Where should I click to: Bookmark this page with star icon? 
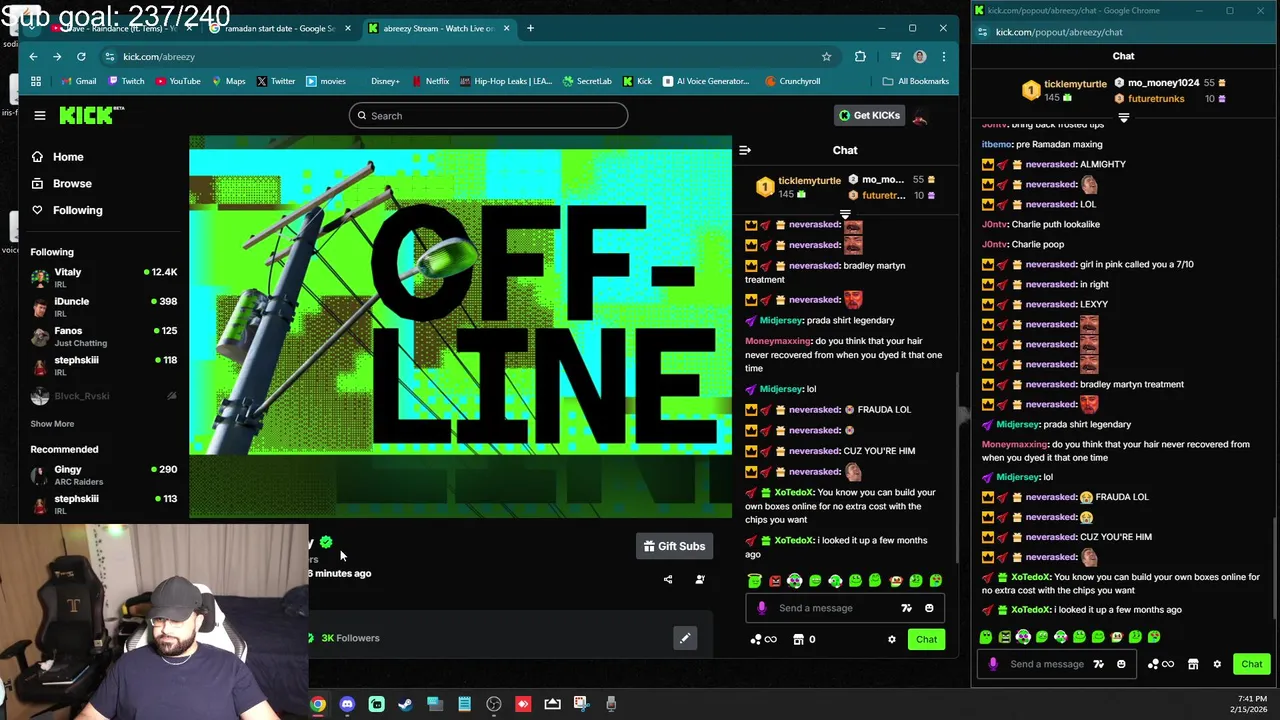click(826, 57)
